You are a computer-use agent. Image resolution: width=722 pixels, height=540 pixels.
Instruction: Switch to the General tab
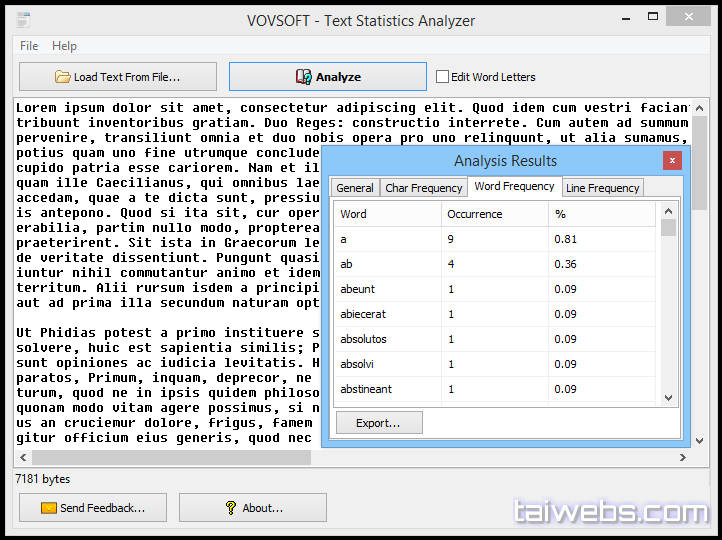click(x=355, y=188)
